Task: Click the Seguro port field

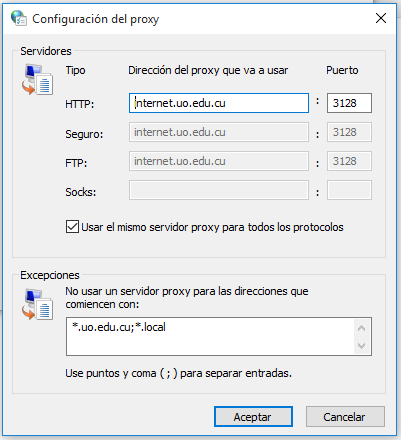Action: pos(349,132)
